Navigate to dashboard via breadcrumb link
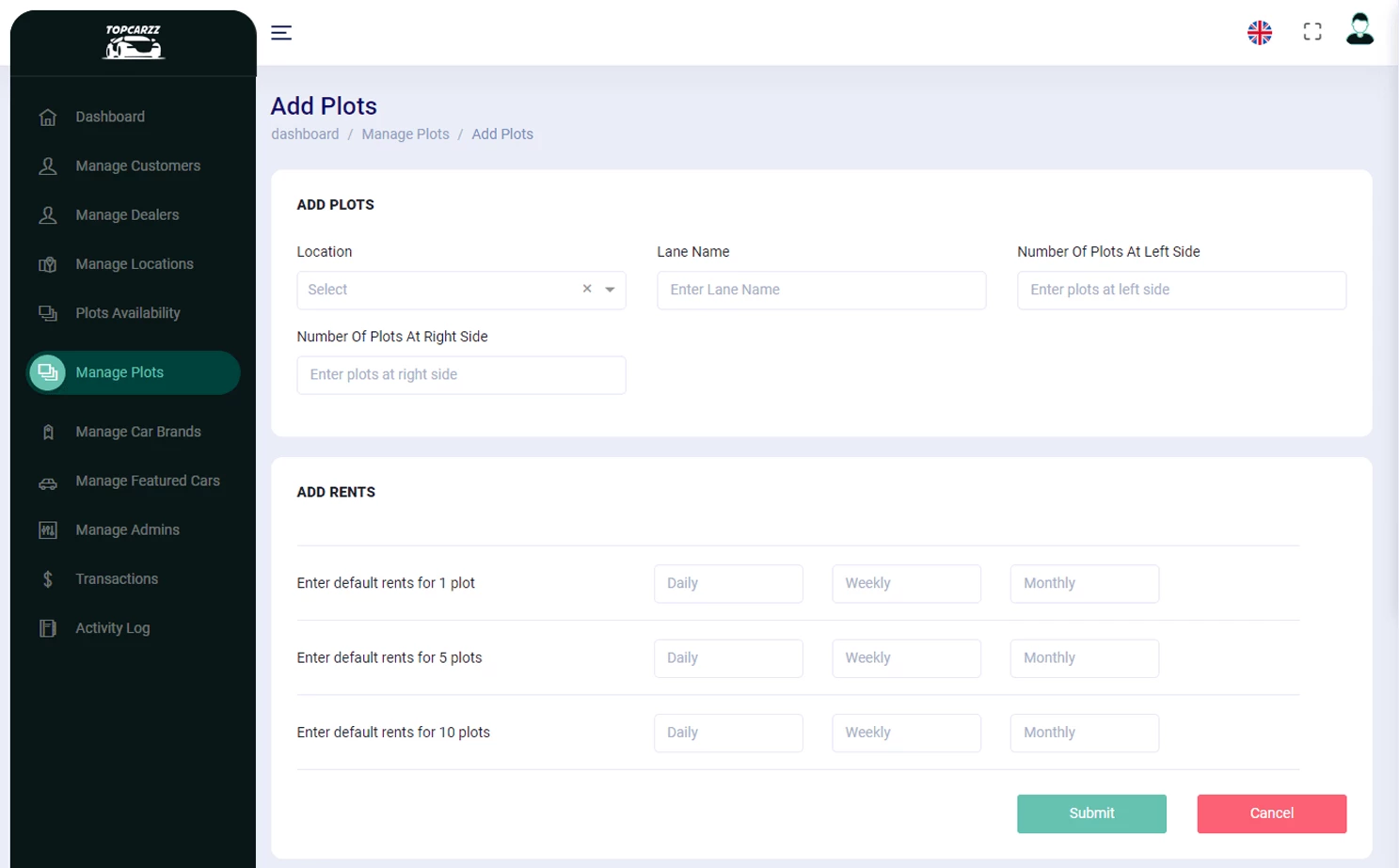 [305, 134]
